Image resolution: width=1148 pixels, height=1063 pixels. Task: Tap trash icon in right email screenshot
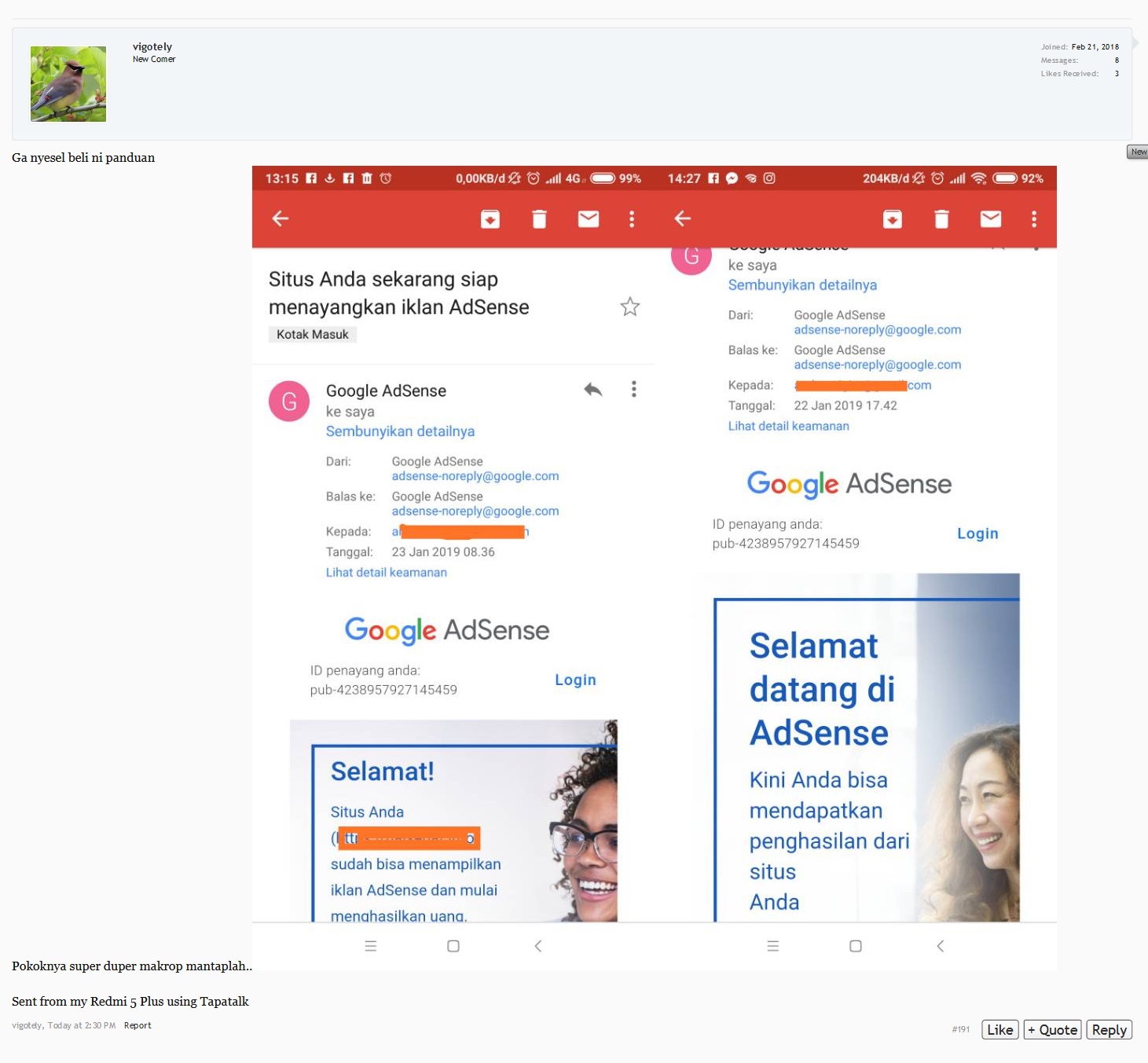941,219
